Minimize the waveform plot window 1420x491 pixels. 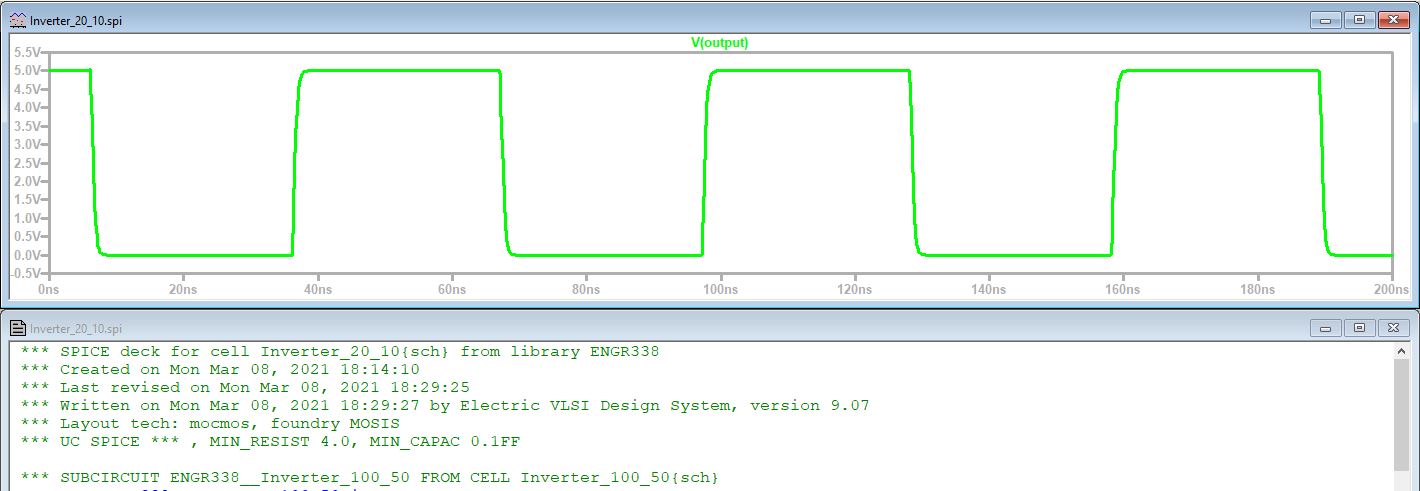pos(1326,20)
